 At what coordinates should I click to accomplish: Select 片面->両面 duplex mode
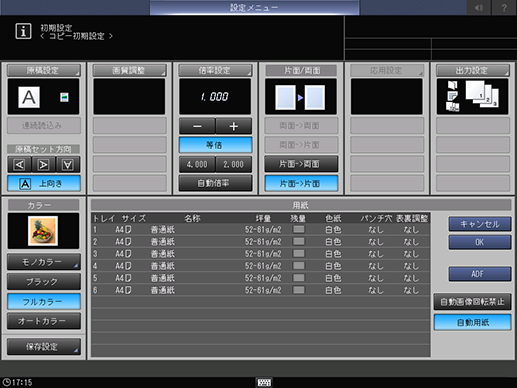pos(301,164)
